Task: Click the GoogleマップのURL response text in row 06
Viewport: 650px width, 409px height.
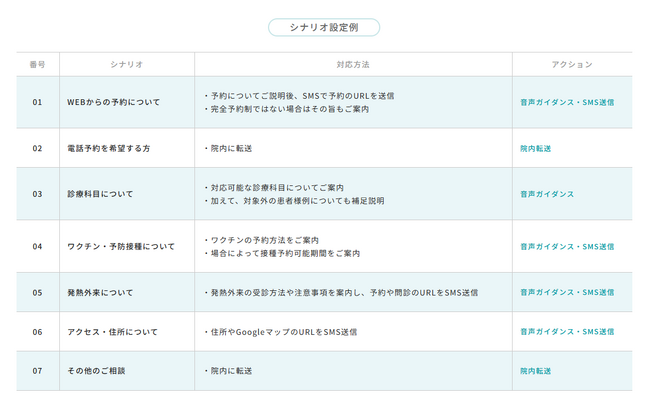Action: [x=283, y=331]
